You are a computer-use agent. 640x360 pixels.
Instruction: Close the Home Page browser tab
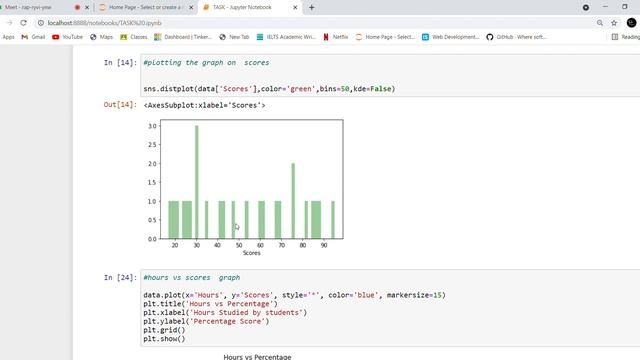click(191, 7)
